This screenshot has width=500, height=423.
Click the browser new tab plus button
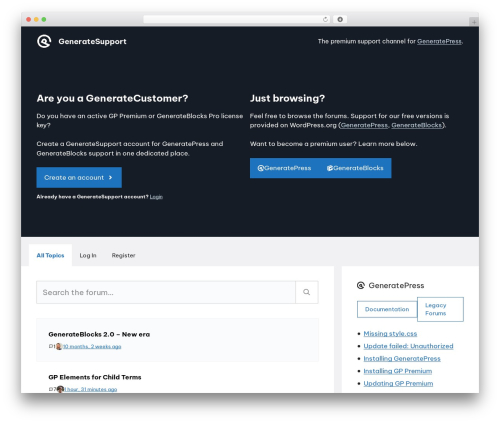coord(474,22)
